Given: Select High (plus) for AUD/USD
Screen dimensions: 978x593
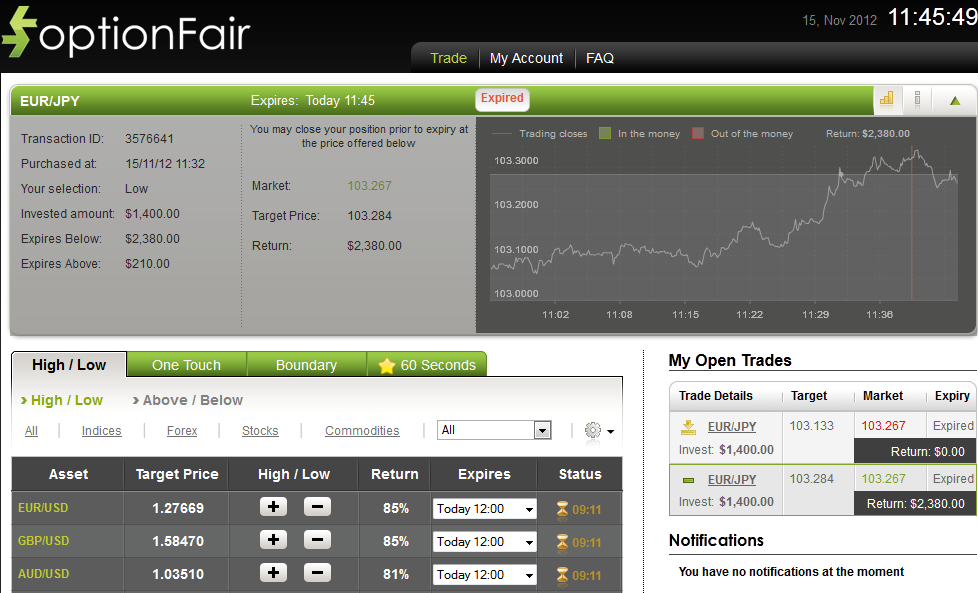Looking at the screenshot, I should pyautogui.click(x=273, y=572).
